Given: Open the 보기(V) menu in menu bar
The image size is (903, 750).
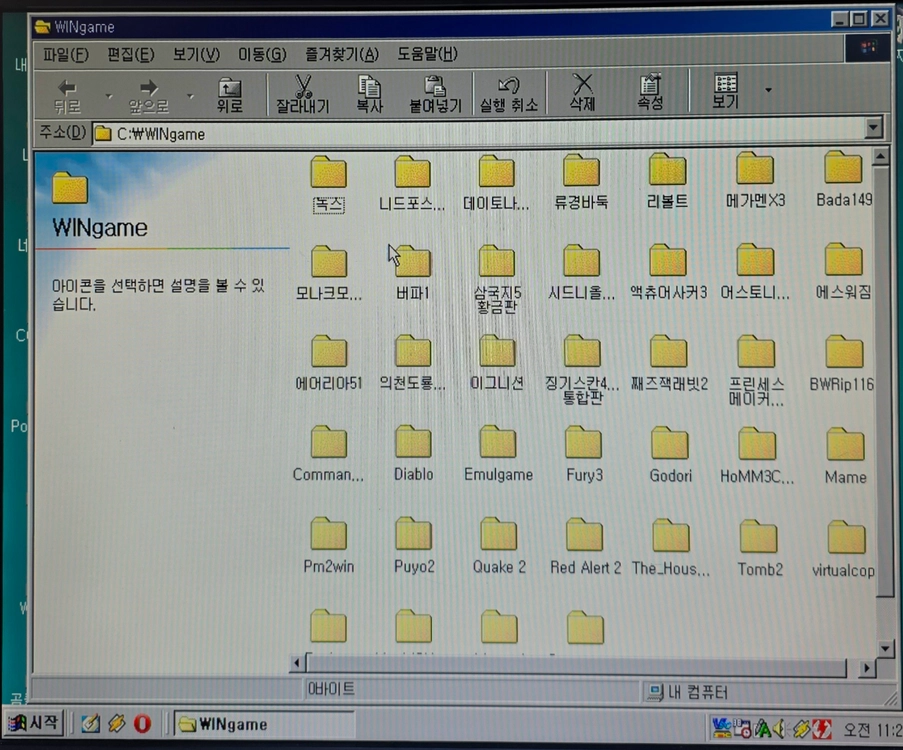Looking at the screenshot, I should [x=196, y=55].
